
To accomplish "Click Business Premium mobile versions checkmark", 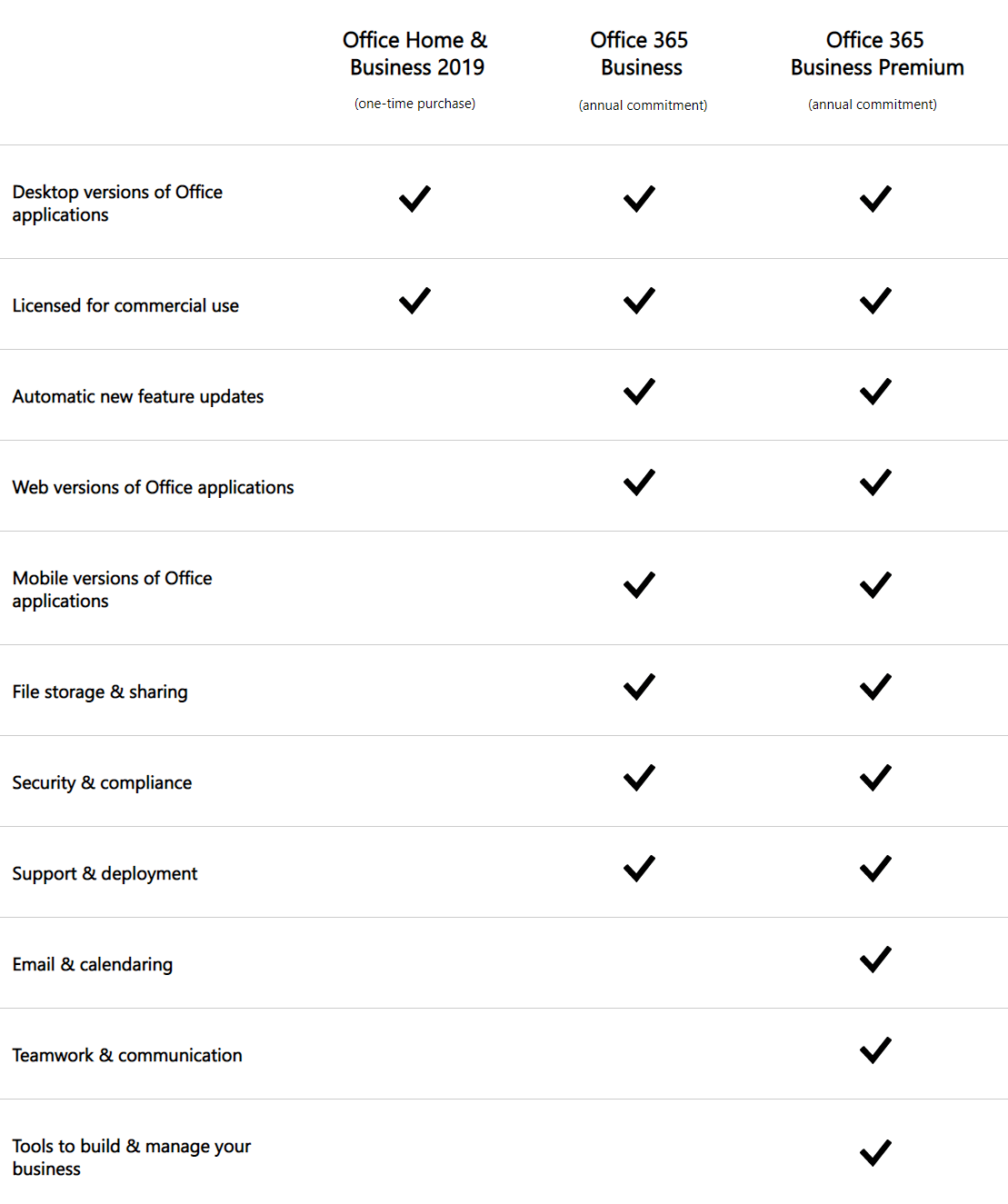I will pos(875,584).
